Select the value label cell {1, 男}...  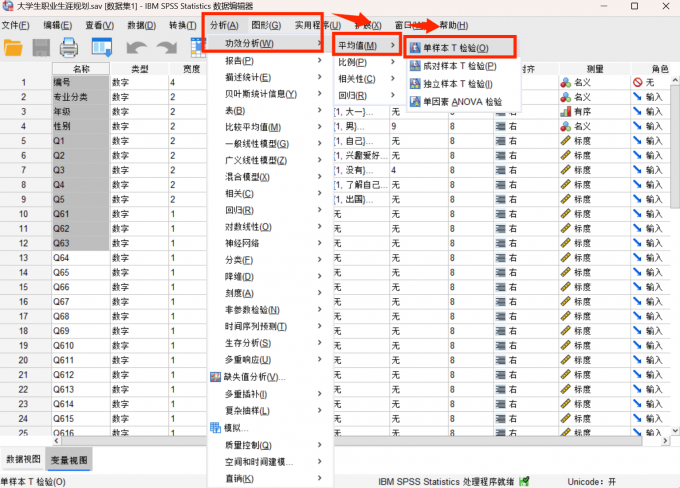pyautogui.click(x=361, y=126)
